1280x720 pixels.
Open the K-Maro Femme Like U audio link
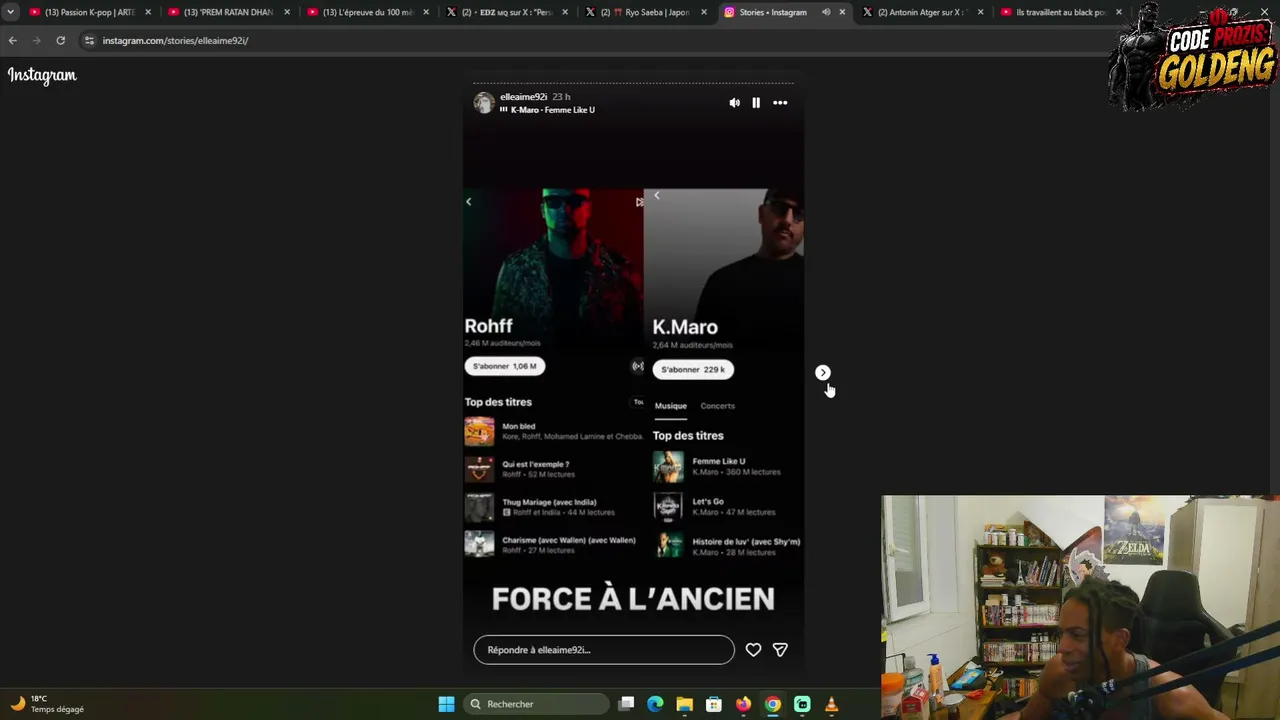pyautogui.click(x=552, y=110)
